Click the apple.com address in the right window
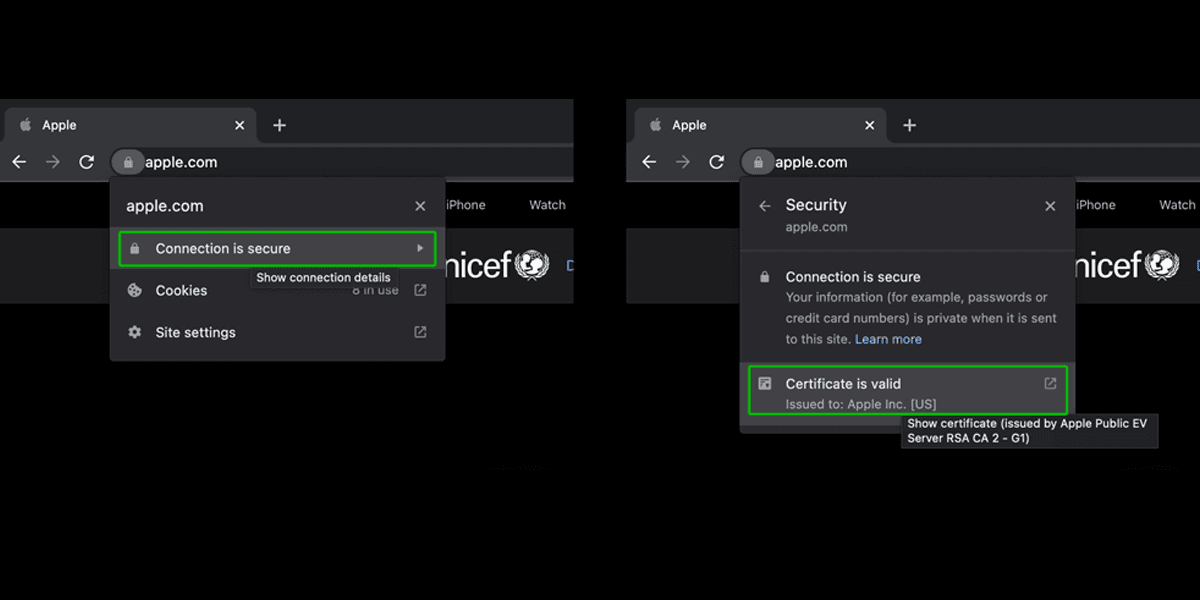This screenshot has width=1200, height=600. pyautogui.click(x=811, y=162)
